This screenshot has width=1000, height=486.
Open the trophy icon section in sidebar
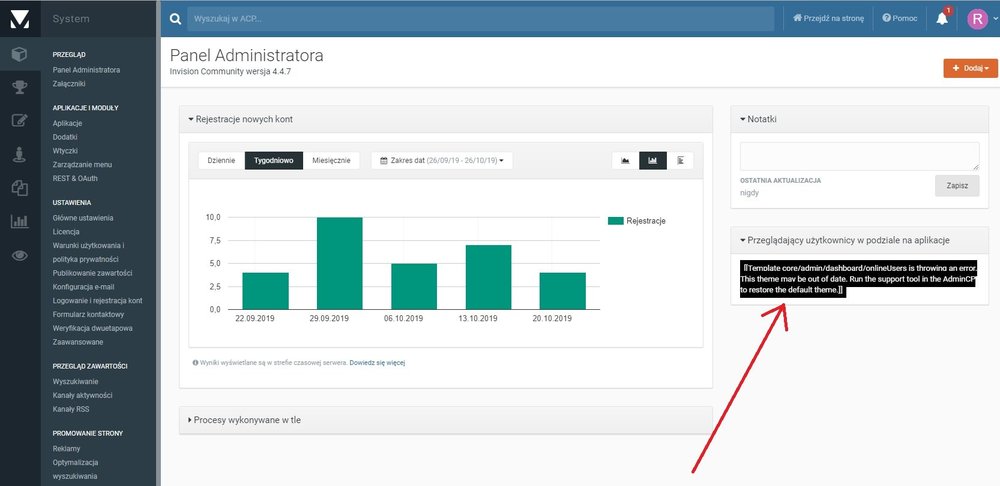19,87
